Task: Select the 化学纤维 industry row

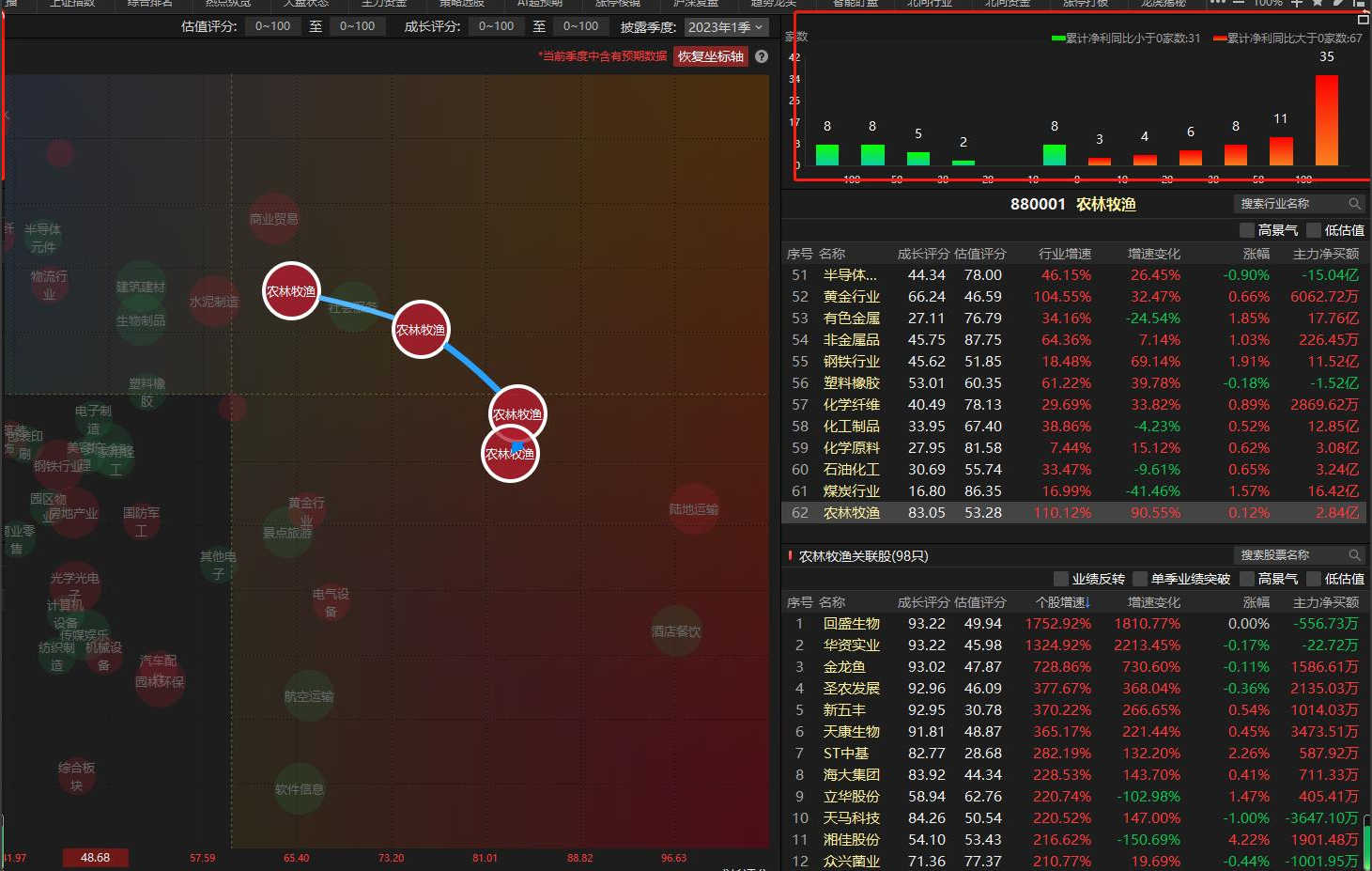Action: (x=1073, y=405)
